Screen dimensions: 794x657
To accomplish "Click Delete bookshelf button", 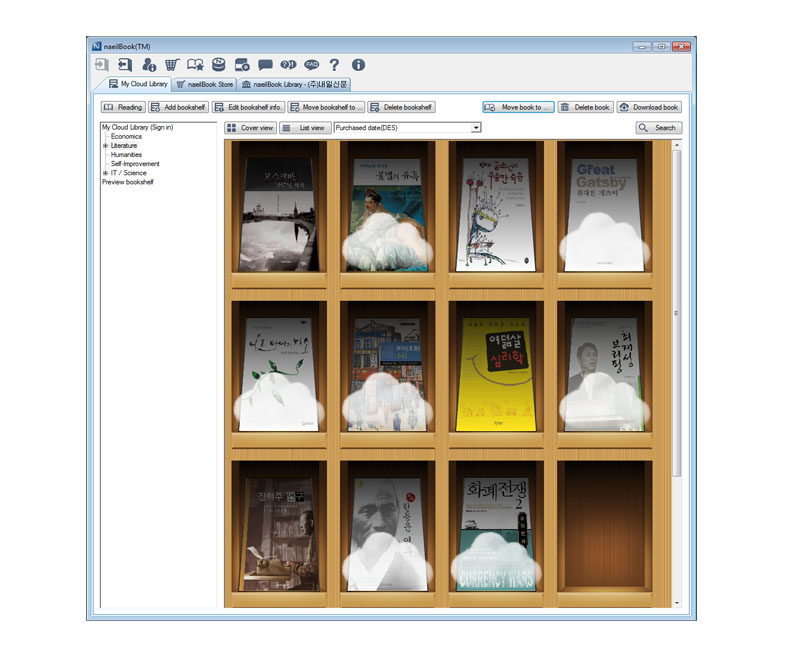I will (x=402, y=107).
